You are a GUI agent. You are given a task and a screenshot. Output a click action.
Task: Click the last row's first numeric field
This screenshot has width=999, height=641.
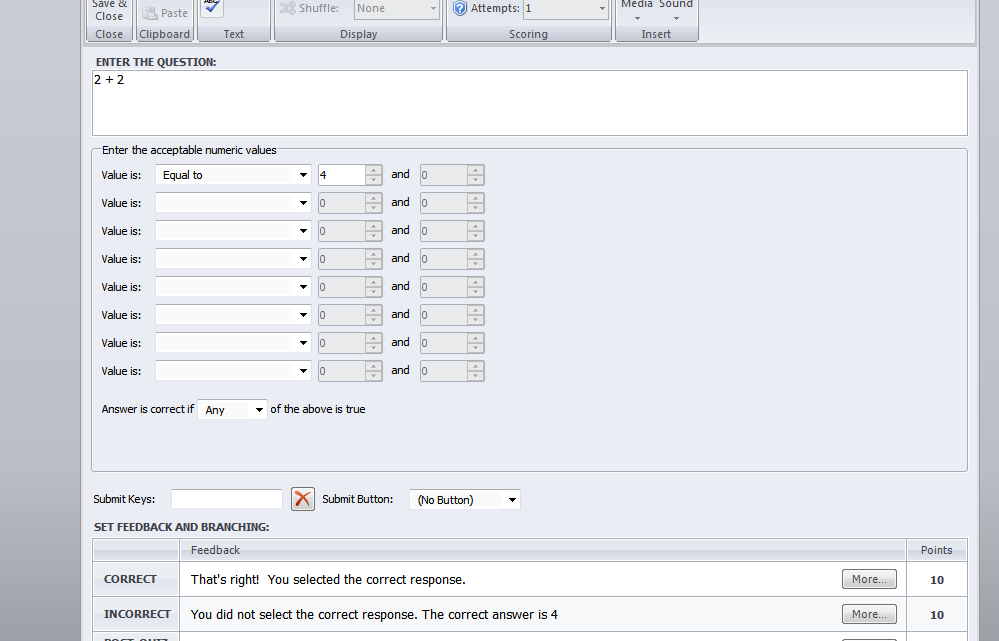click(341, 371)
